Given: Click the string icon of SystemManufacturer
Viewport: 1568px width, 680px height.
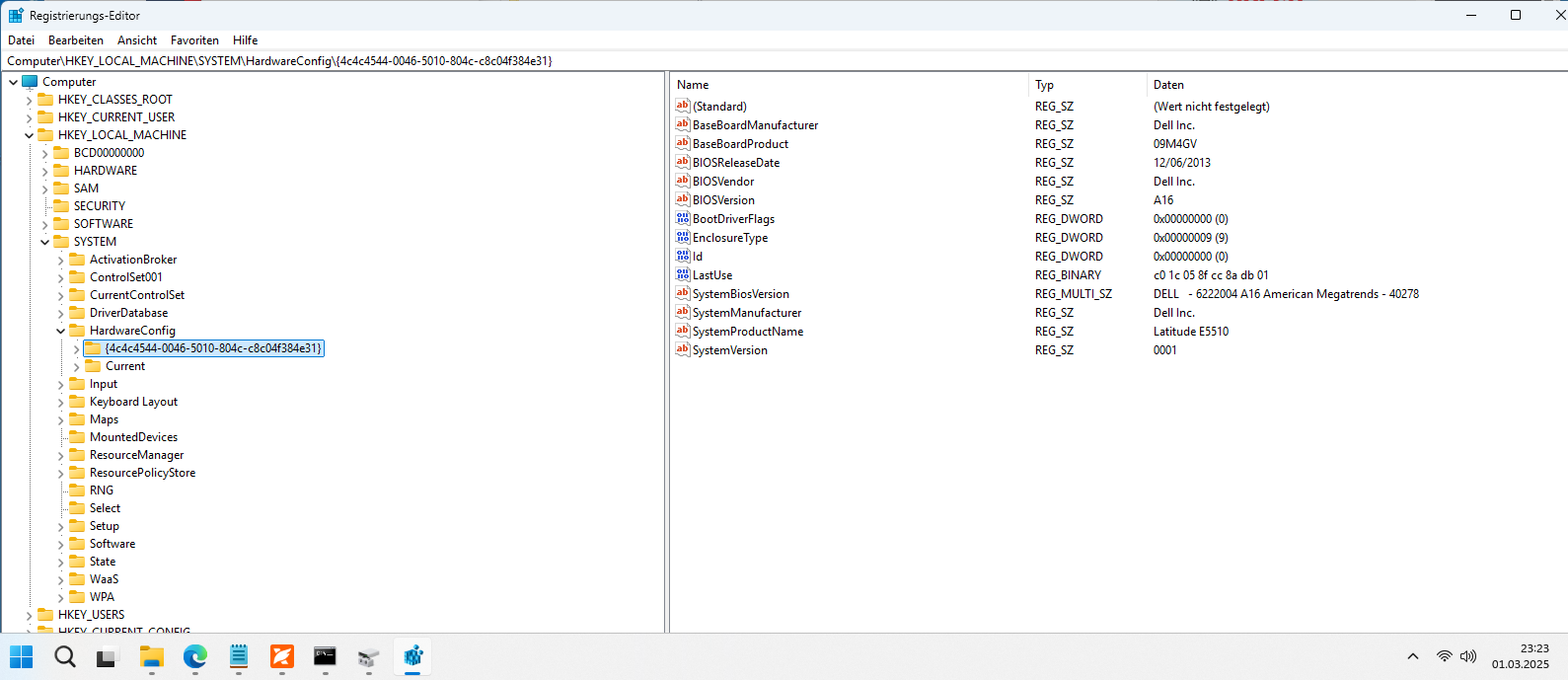Looking at the screenshot, I should [683, 312].
